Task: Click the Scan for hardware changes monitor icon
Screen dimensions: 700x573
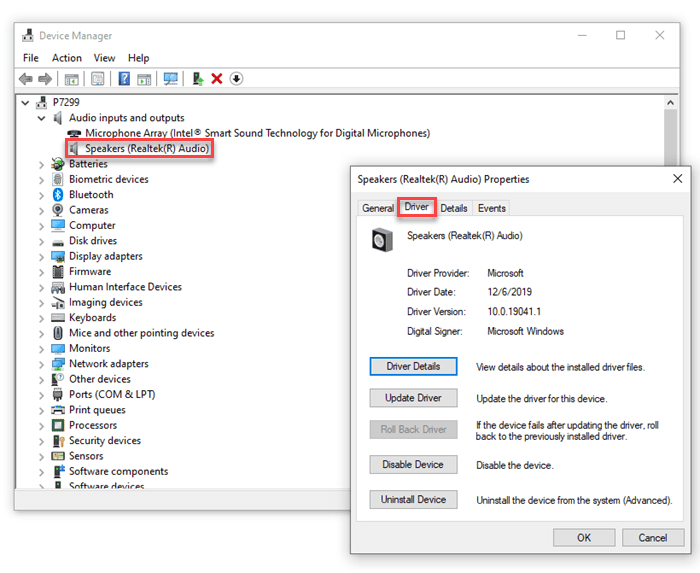Action: [x=171, y=79]
